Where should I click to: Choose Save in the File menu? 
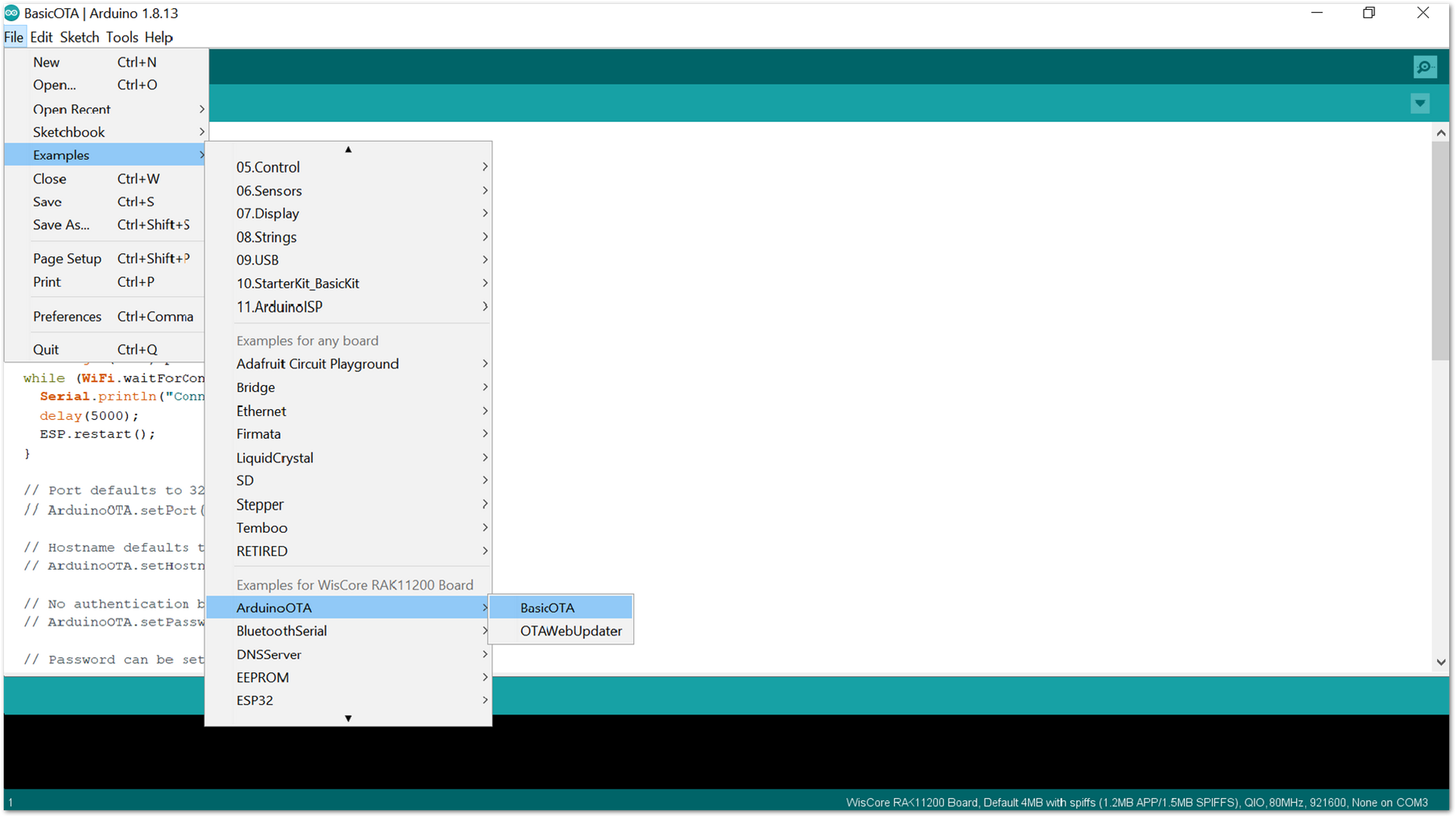tap(106, 202)
